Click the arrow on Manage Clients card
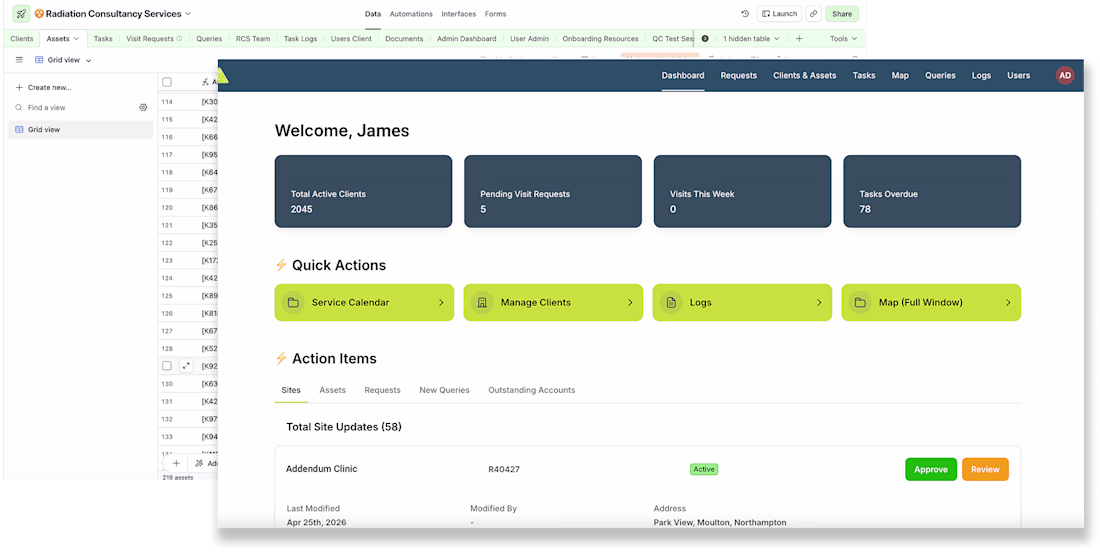Screen dimensions: 1100x552 pyautogui.click(x=630, y=303)
